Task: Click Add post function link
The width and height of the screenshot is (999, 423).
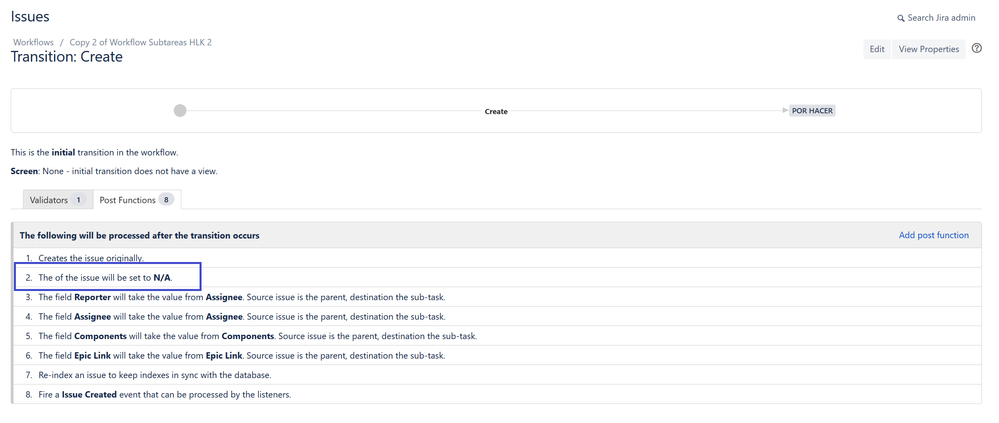Action: [933, 235]
